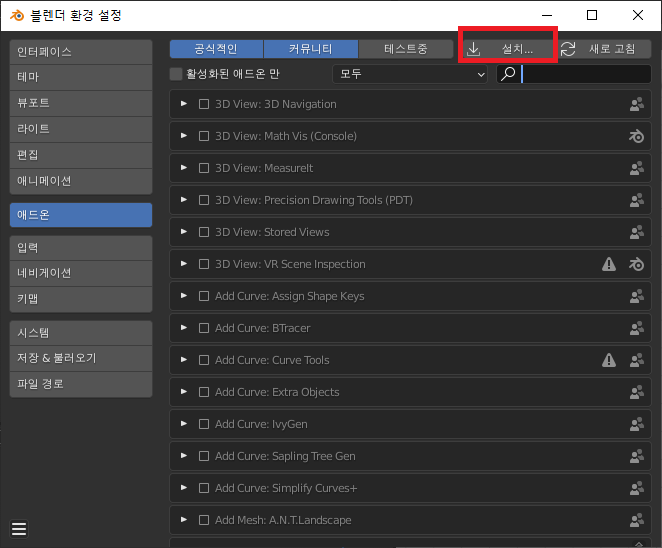Click community icon on 3D Navigation row

pyautogui.click(x=637, y=104)
